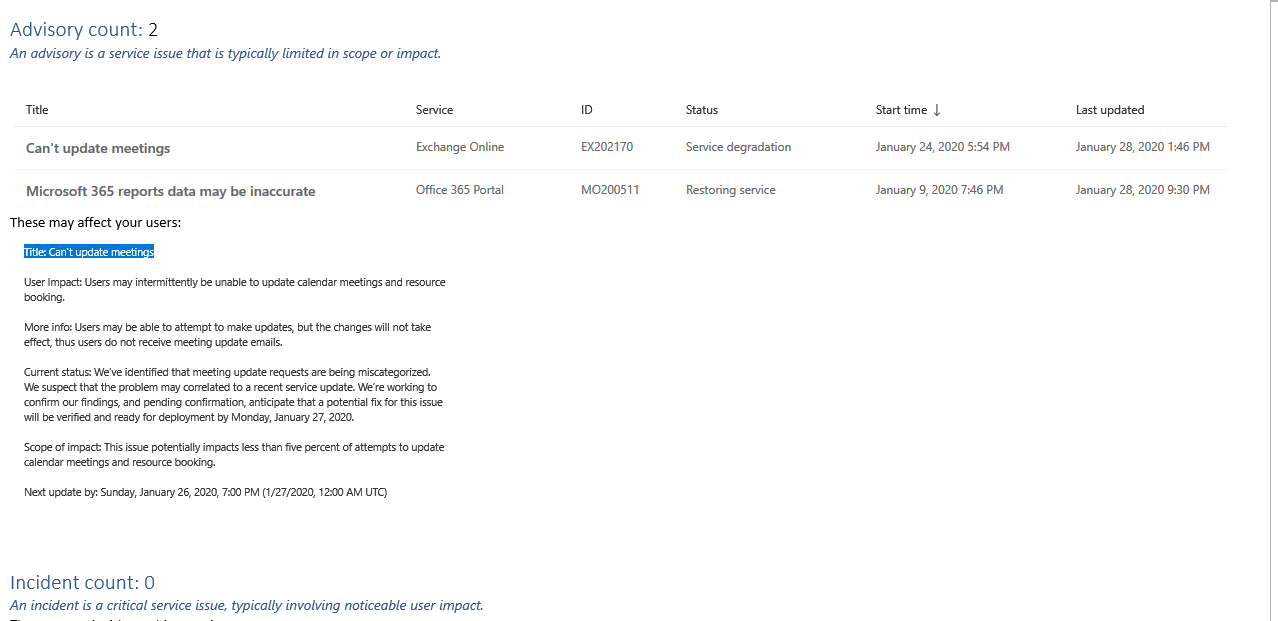Select the Office 365 Portal service cell
This screenshot has width=1278, height=621.
[x=462, y=190]
